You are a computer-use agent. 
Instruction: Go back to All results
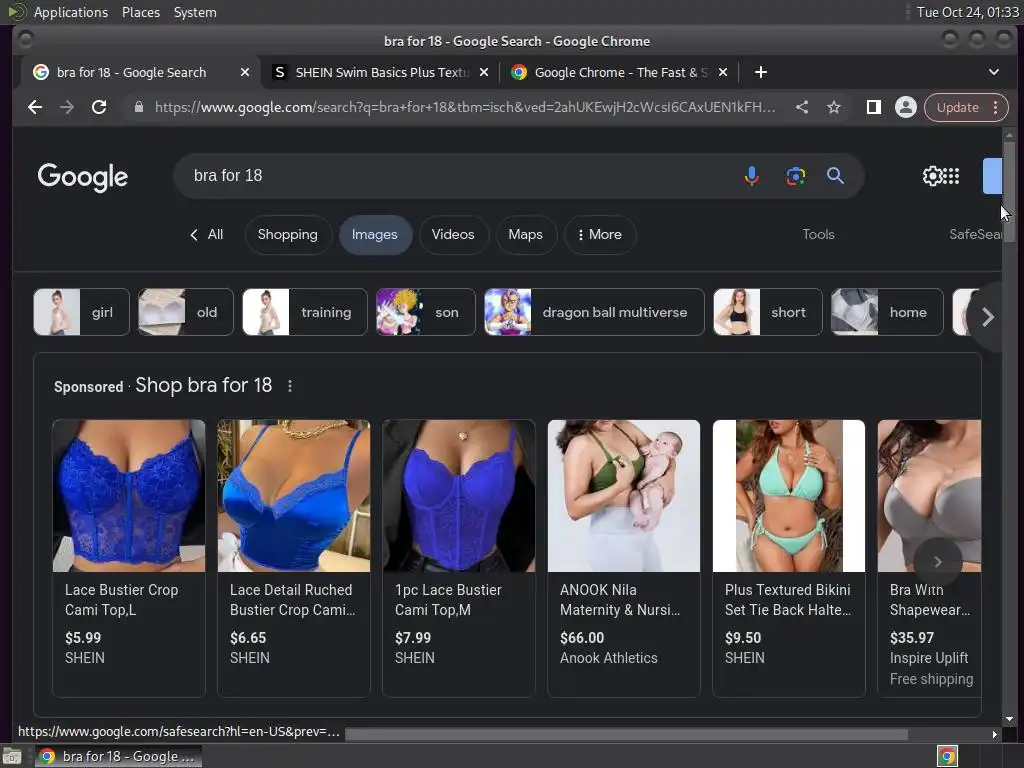206,234
